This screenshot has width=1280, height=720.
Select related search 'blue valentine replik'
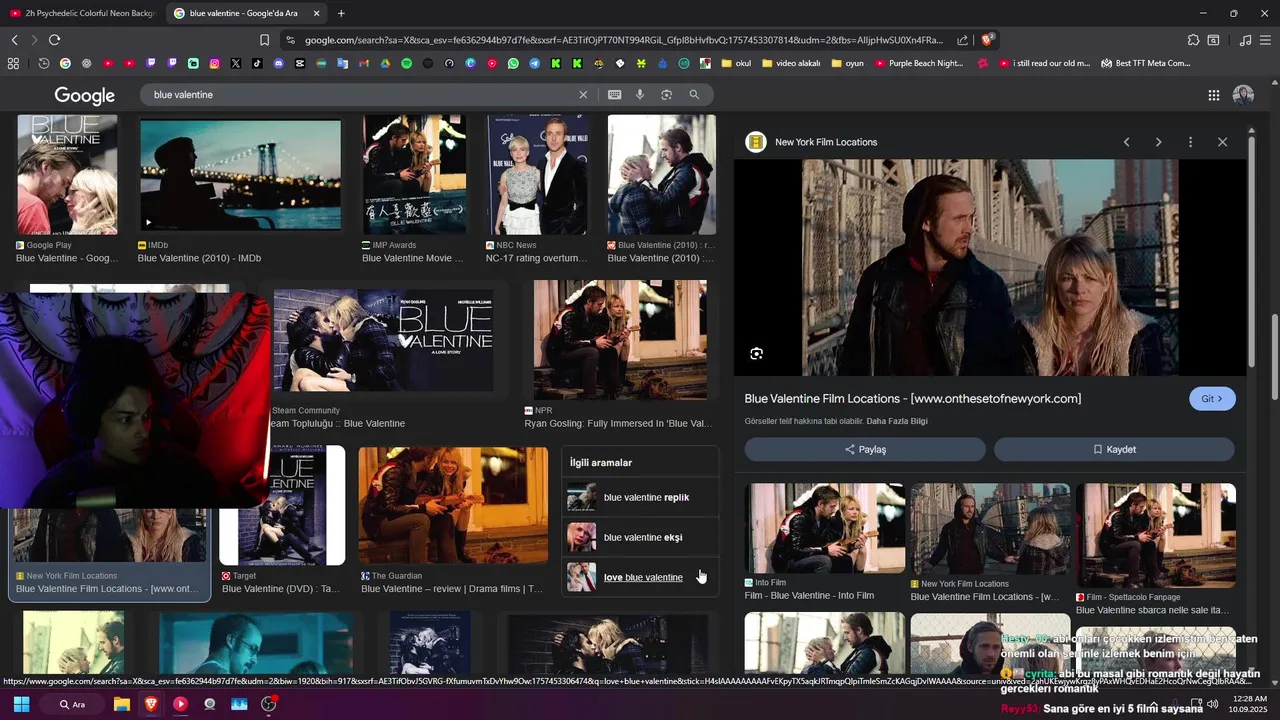[x=640, y=497]
